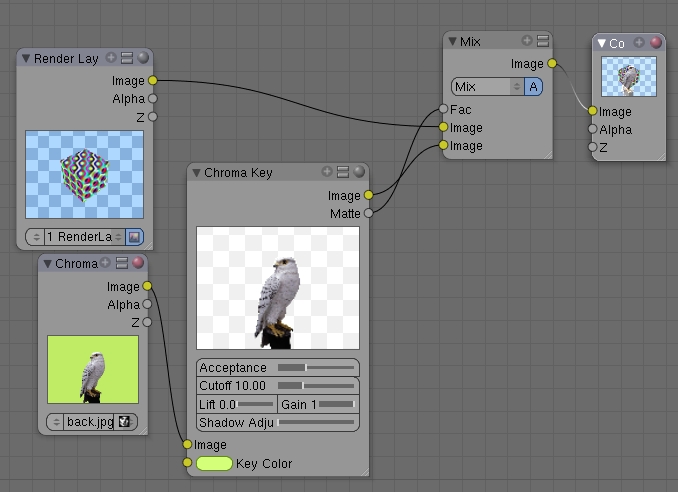Toggle options icon on Chroma image node
This screenshot has width=678, height=492.
click(x=122, y=263)
